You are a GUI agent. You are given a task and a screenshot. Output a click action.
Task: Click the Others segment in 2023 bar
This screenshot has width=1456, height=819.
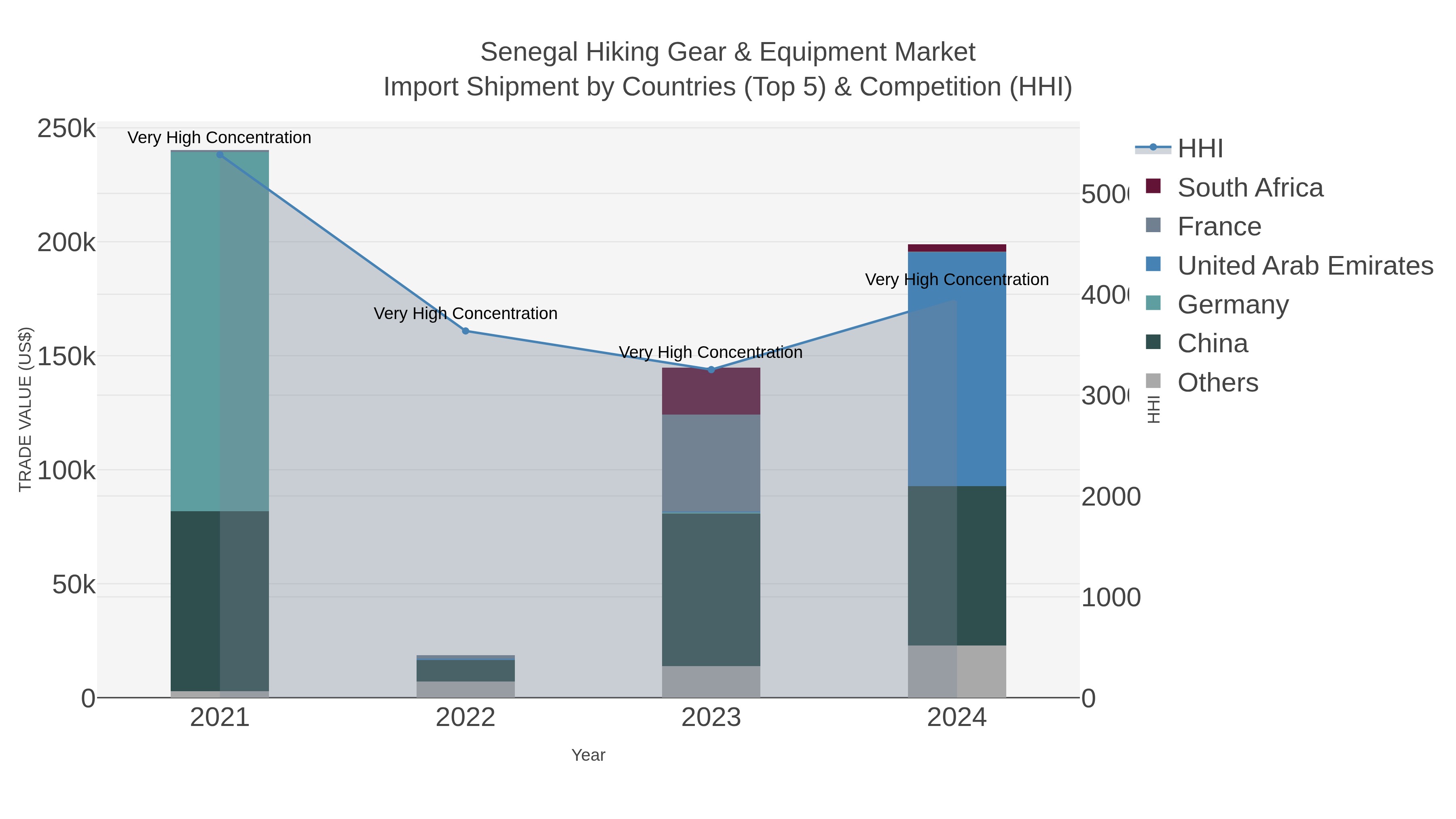711,682
